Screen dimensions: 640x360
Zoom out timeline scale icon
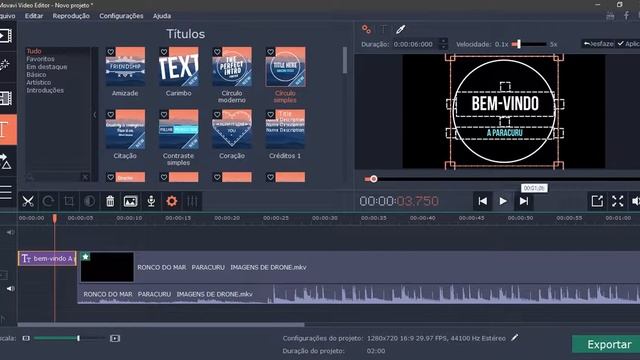point(26,338)
